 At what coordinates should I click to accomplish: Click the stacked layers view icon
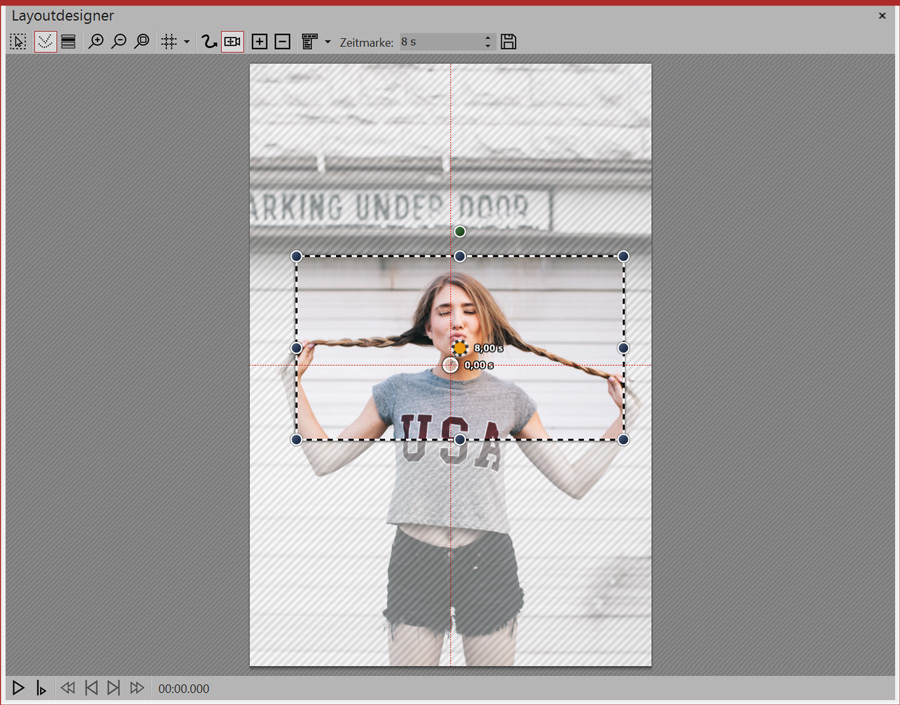(x=68, y=42)
